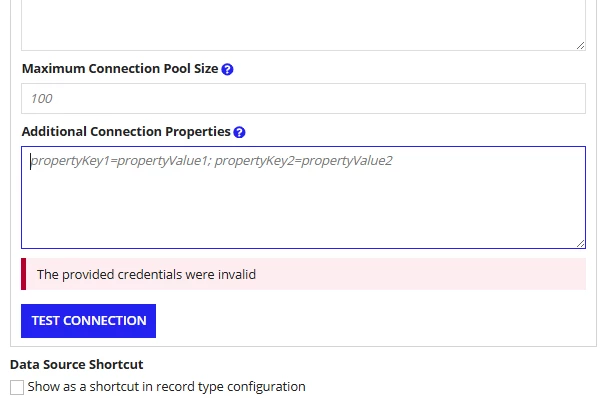The height and width of the screenshot is (398, 611).
Task: Click the Additional Connection Properties label
Action: point(126,132)
